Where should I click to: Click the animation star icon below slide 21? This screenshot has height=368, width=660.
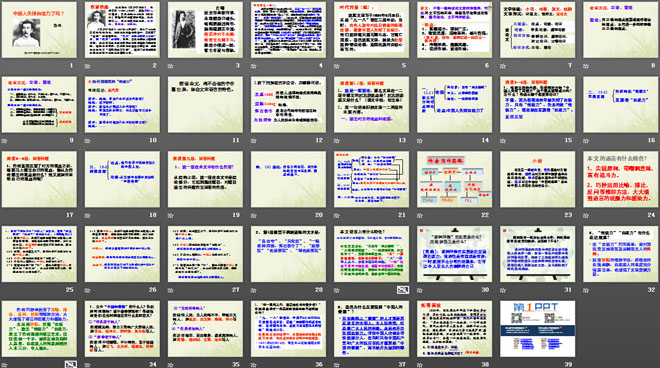pyautogui.click(x=337, y=216)
